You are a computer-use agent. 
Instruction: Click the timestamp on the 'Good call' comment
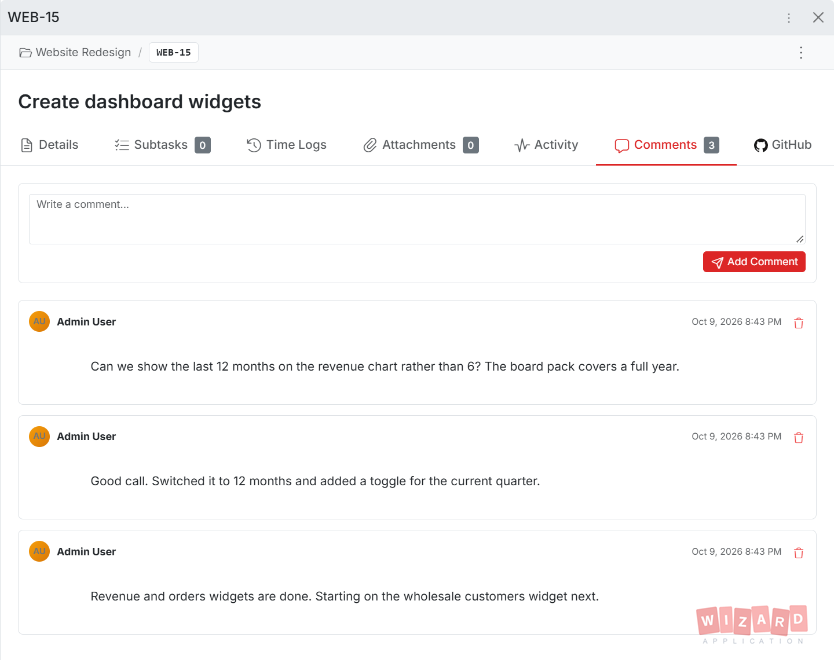click(736, 437)
